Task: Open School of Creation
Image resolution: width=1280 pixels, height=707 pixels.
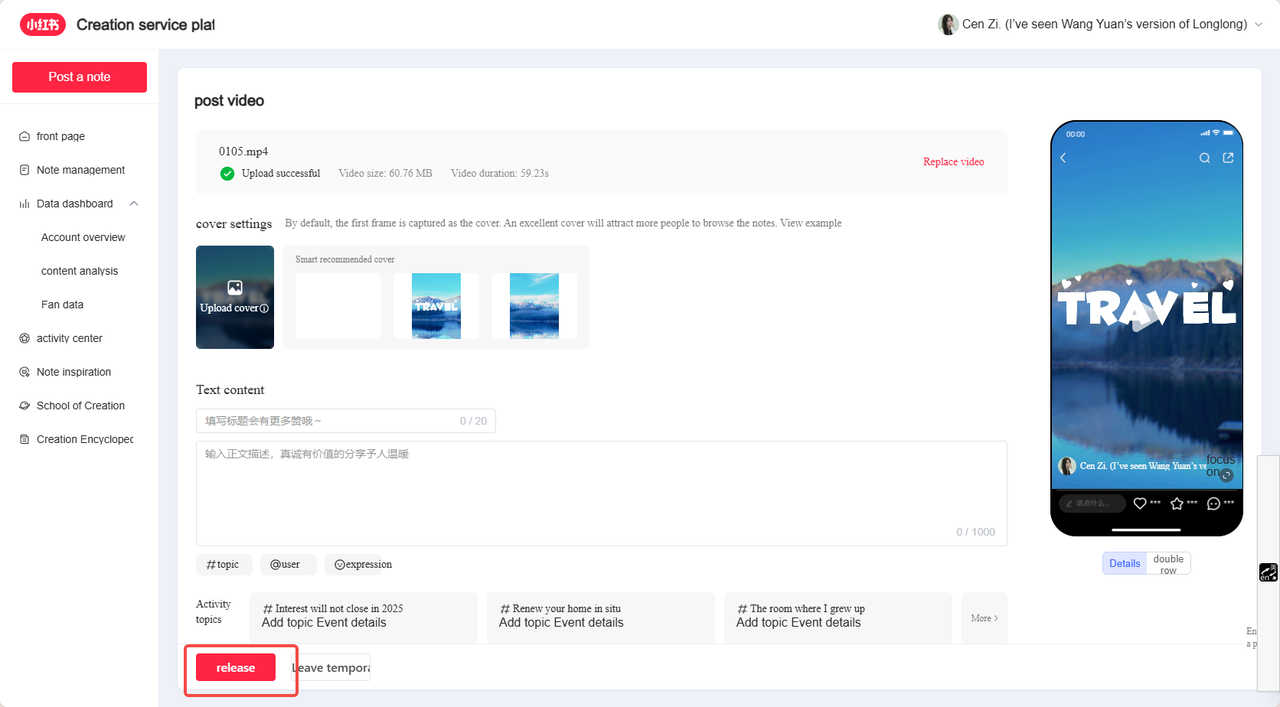Action: pyautogui.click(x=81, y=406)
